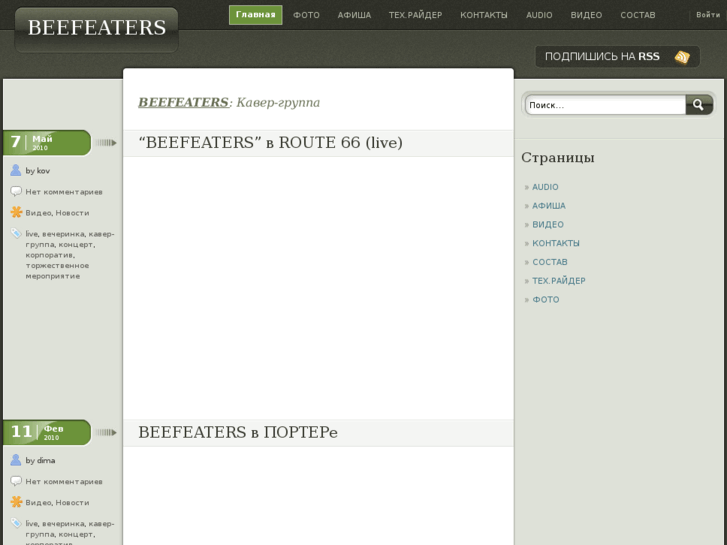The height and width of the screenshot is (545, 727).
Task: Click the tag icon on the 7 Май post
Action: tap(16, 233)
